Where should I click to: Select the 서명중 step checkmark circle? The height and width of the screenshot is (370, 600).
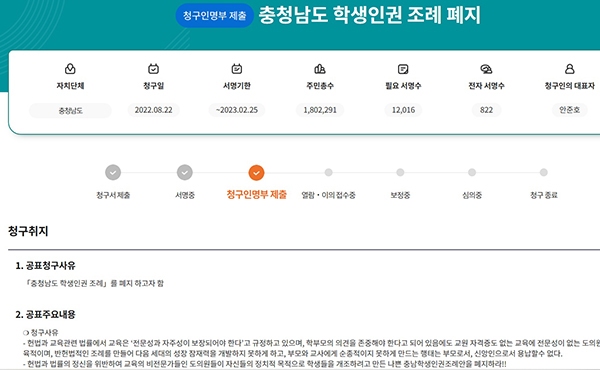pos(185,173)
